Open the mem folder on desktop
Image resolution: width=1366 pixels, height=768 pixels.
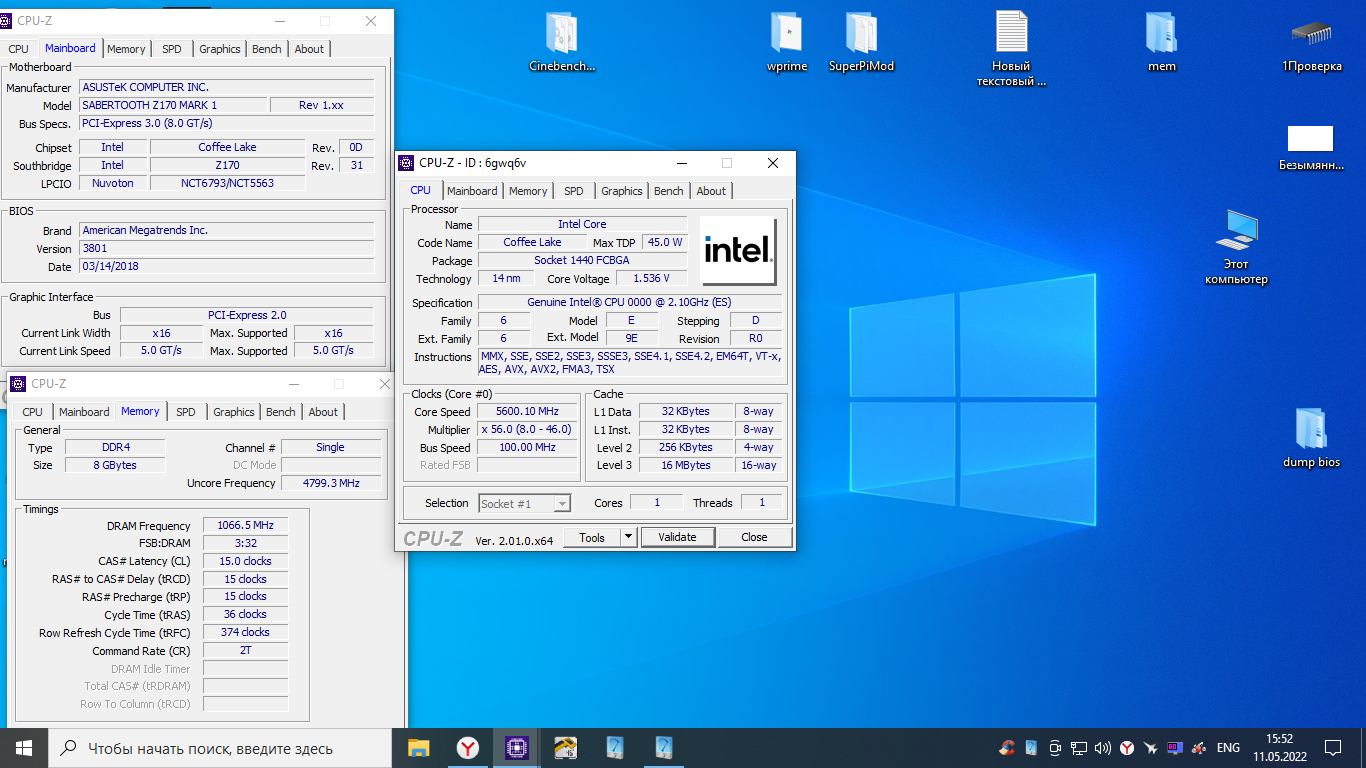coord(1161,42)
